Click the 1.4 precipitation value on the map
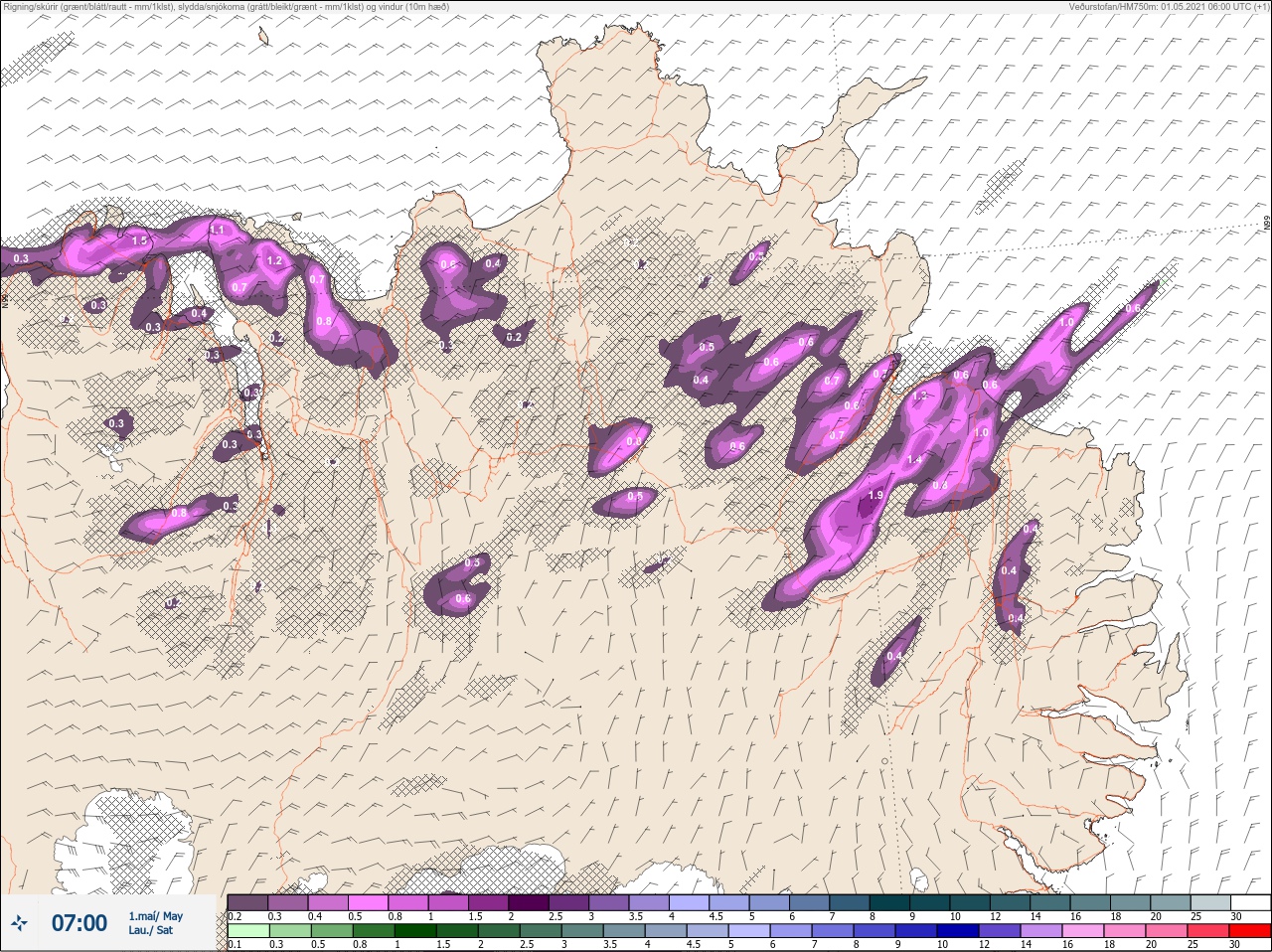1272x952 pixels. click(x=914, y=460)
